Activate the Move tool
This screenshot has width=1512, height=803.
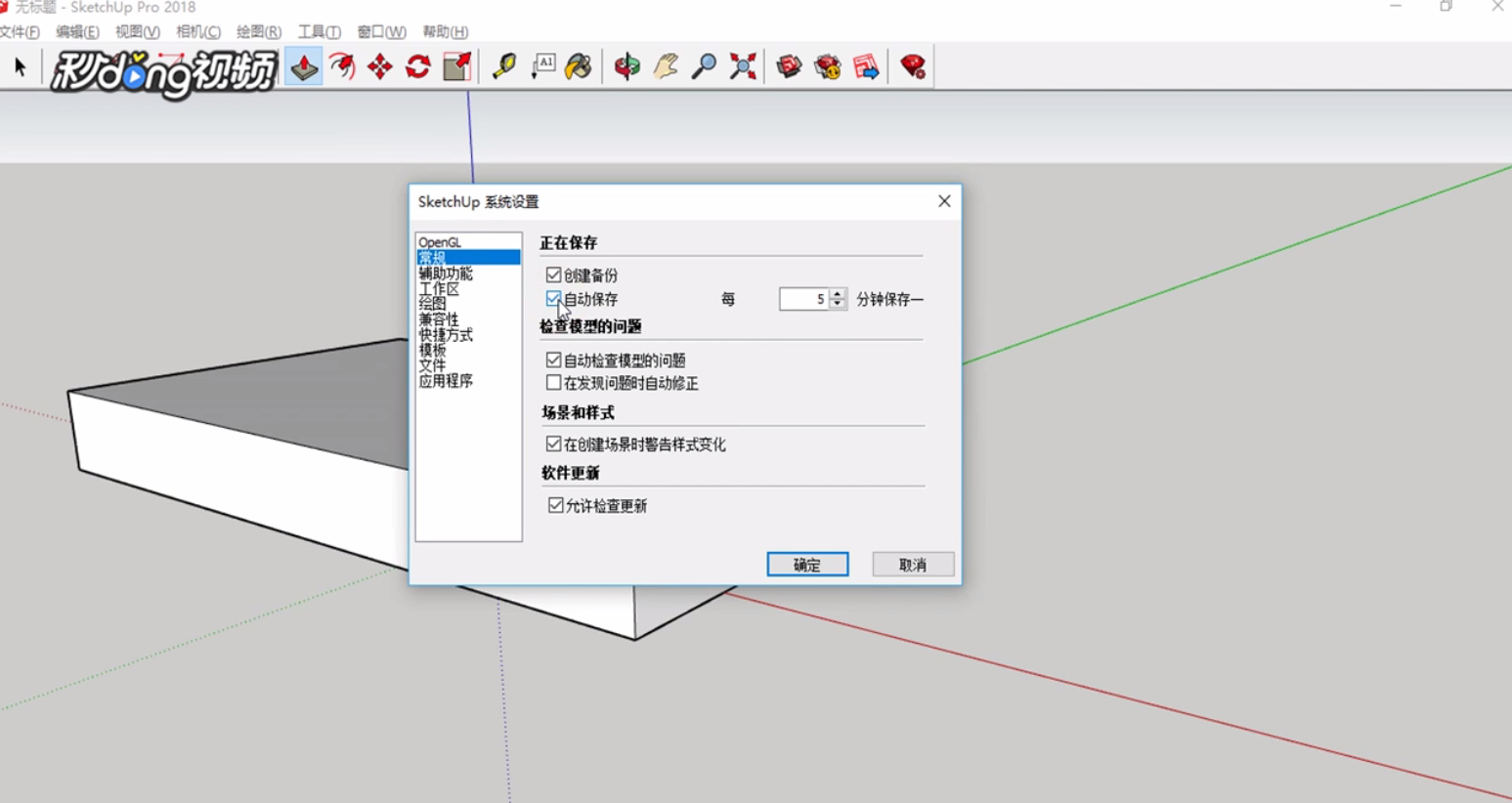coord(378,66)
